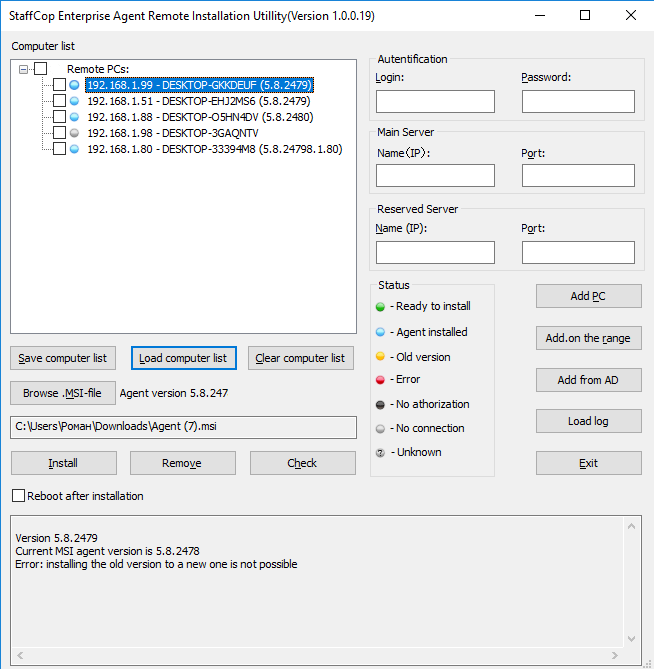Click the blue status icon for DESKTOP-O5HN4DV

click(x=75, y=117)
